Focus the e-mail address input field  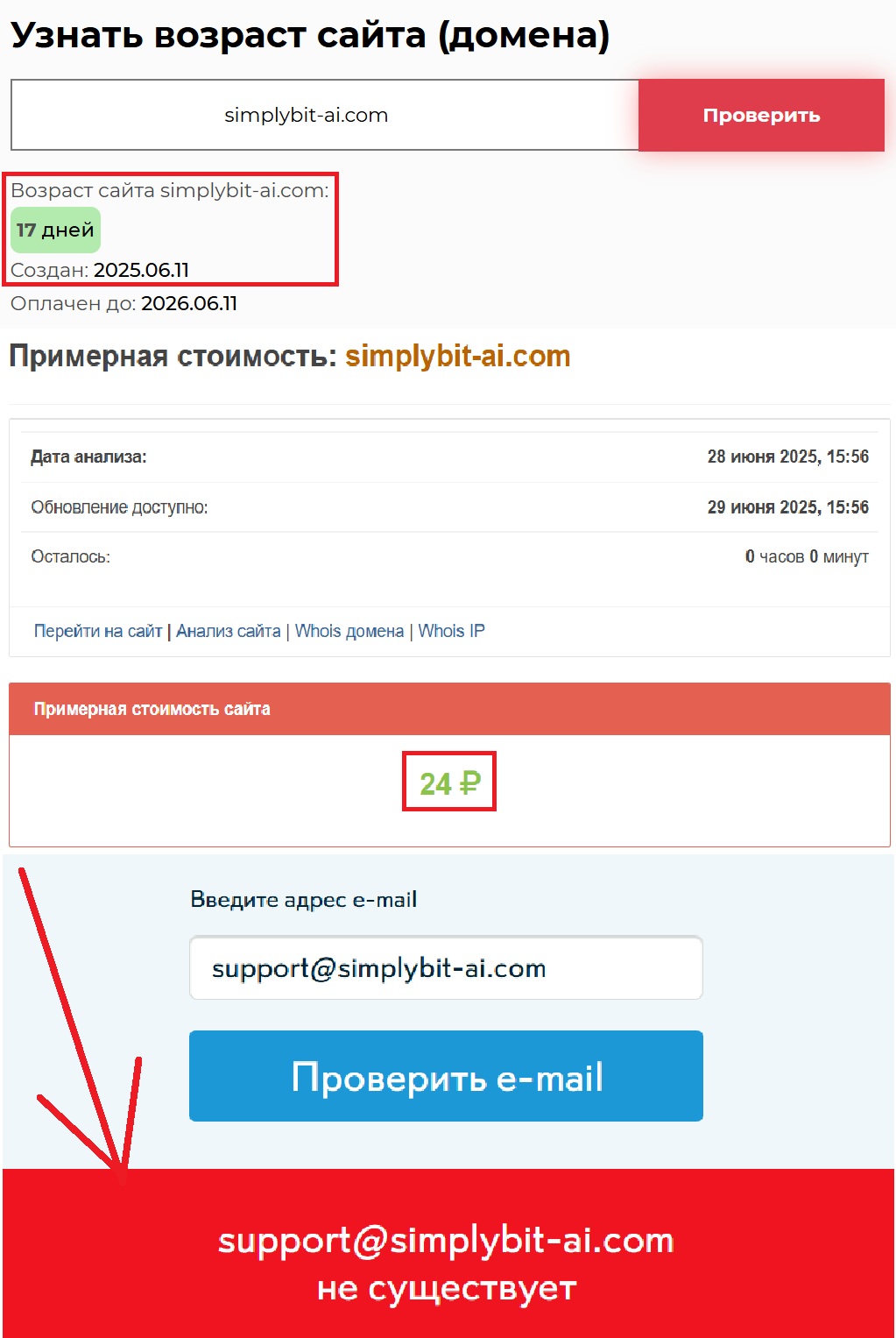[446, 967]
